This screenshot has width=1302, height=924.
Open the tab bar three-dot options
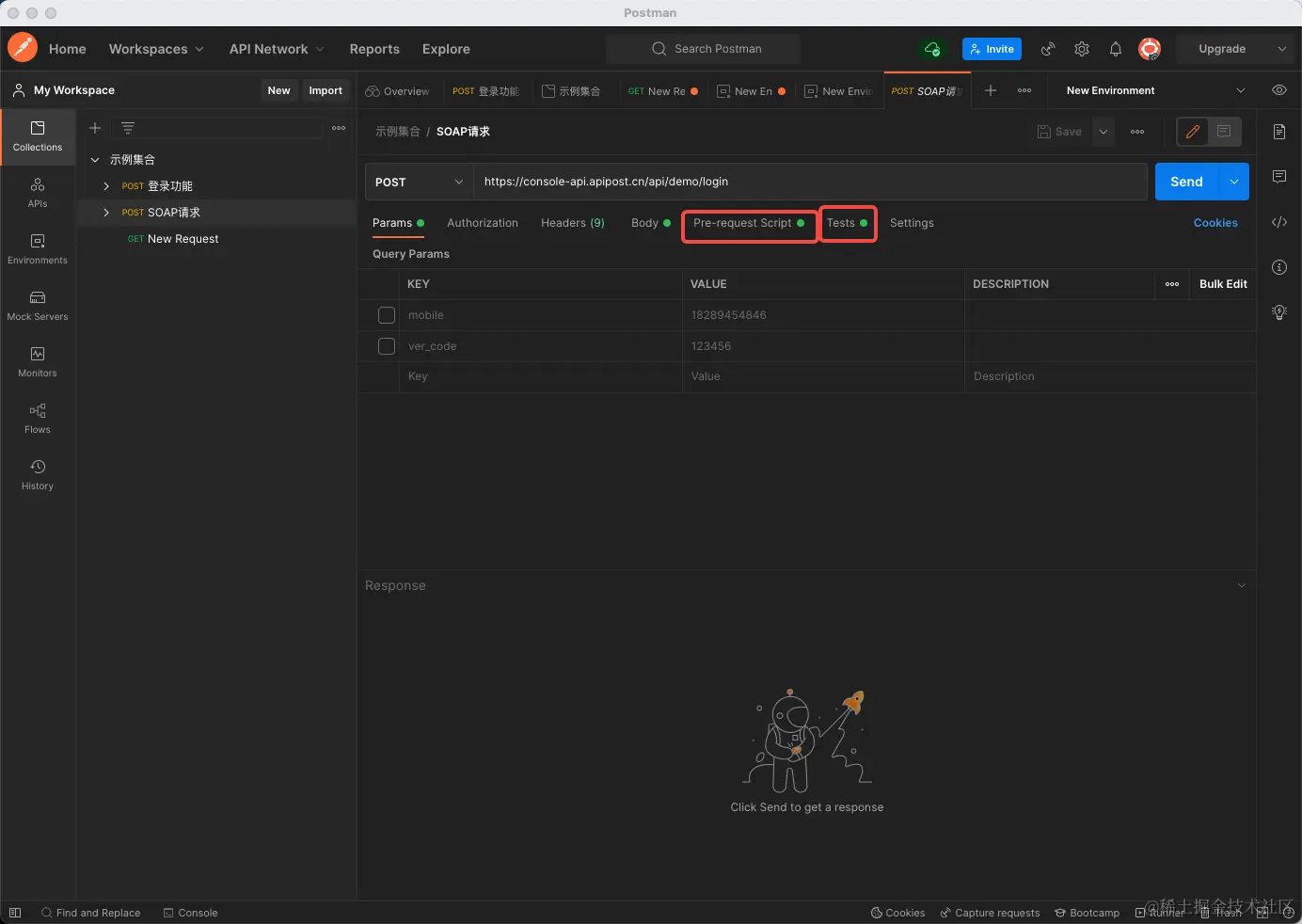[1024, 90]
